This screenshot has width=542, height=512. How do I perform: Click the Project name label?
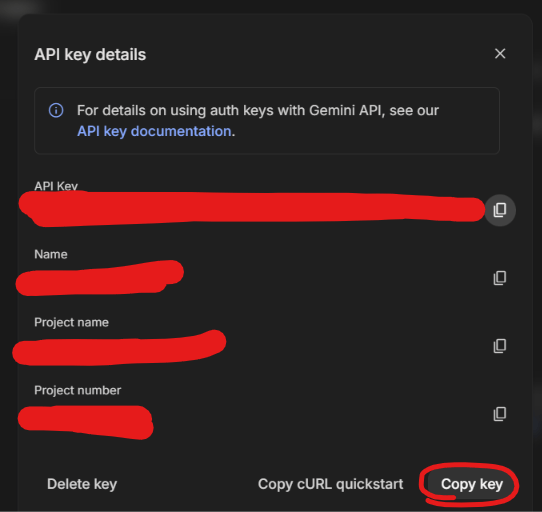pos(71,322)
